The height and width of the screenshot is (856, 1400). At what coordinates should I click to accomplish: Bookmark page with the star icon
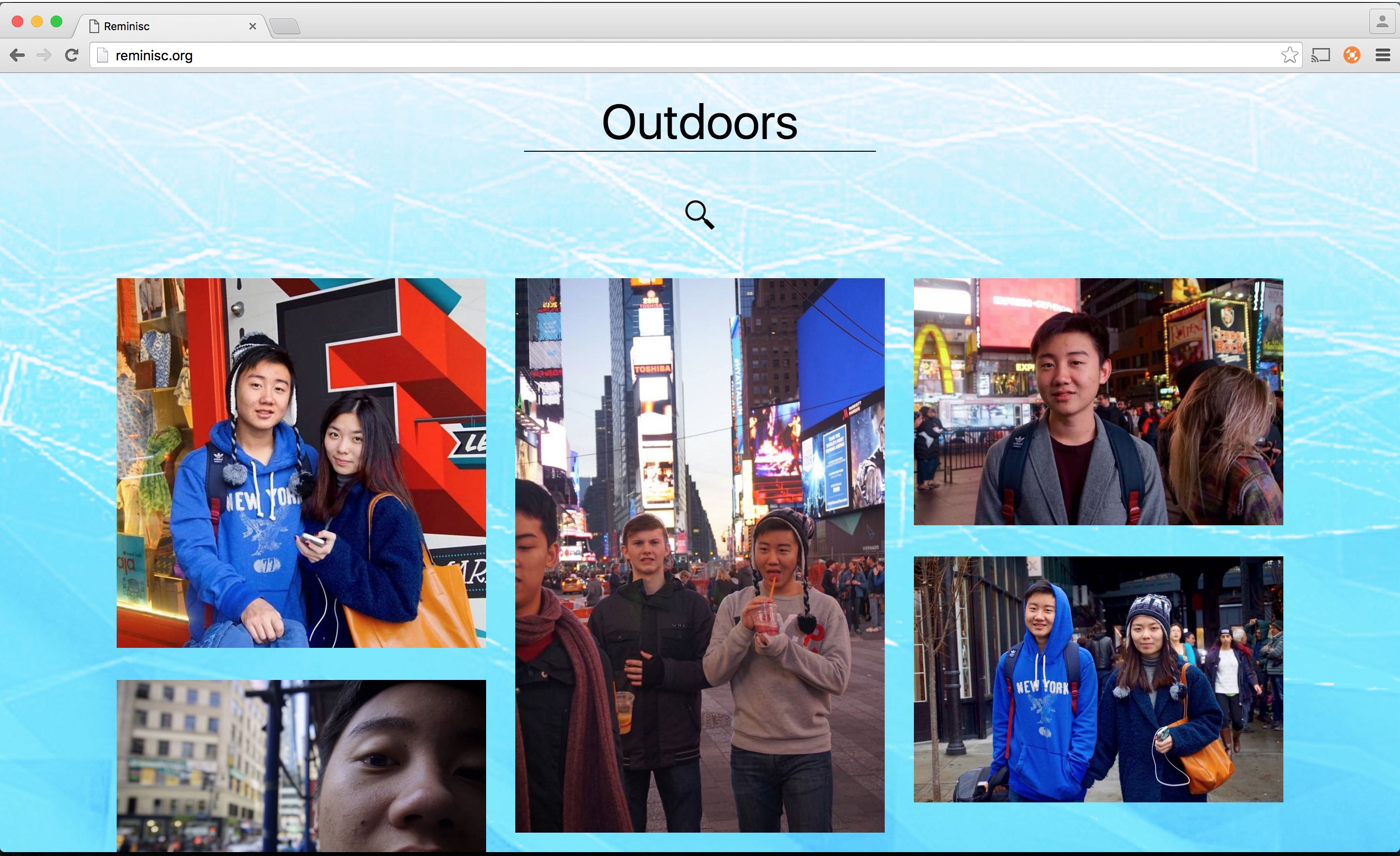pos(1289,55)
